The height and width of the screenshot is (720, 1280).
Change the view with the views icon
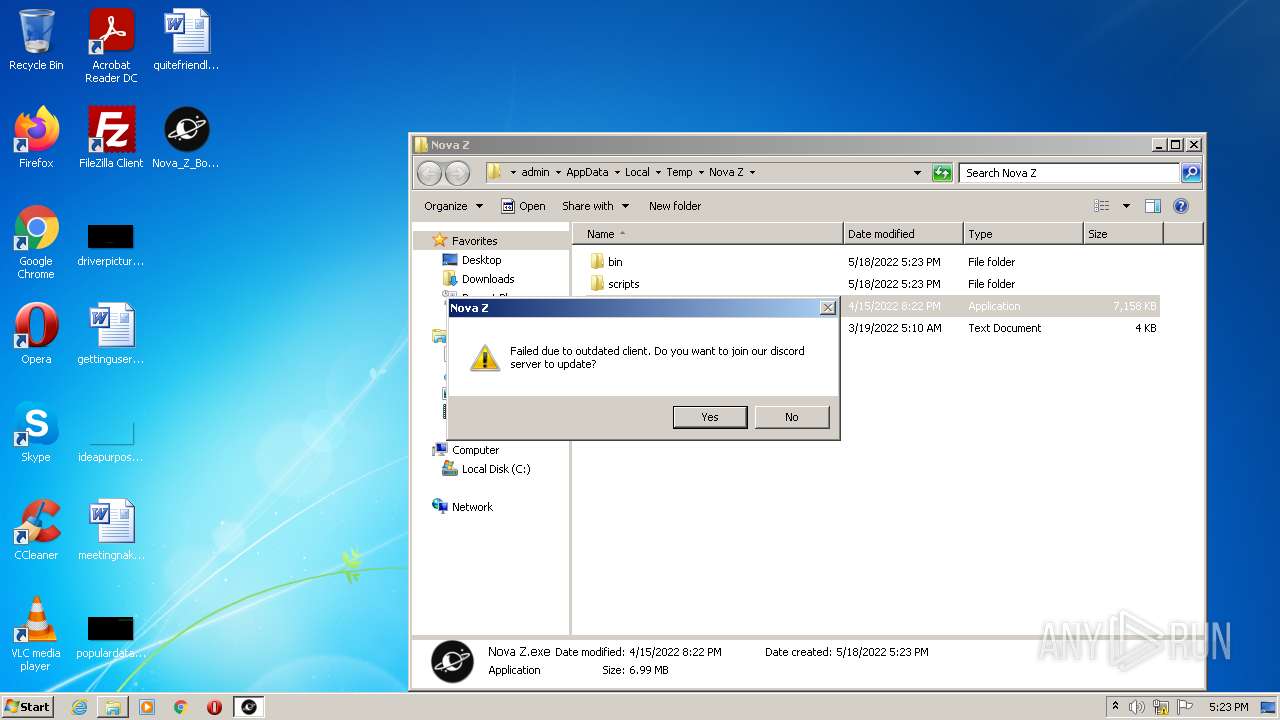pos(1102,206)
